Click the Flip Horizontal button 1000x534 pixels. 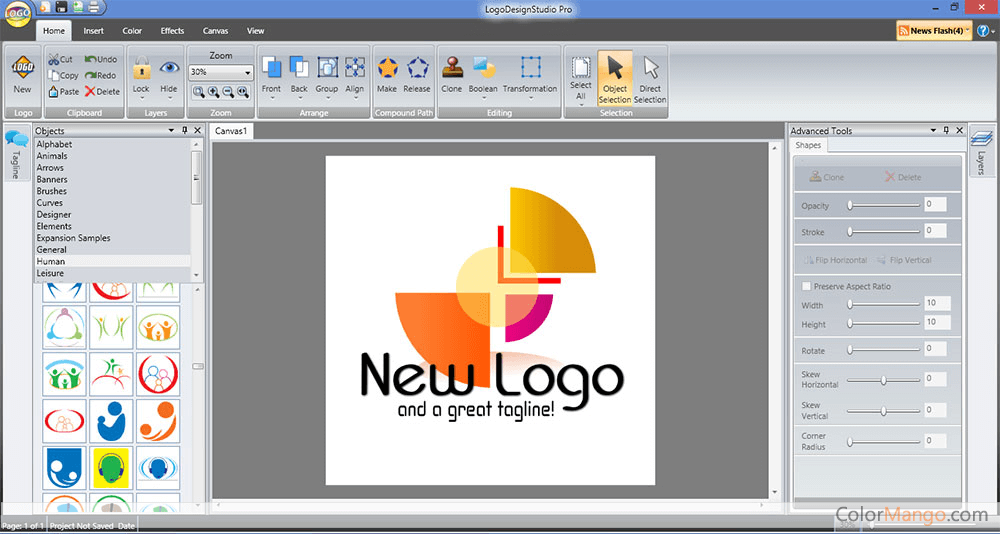coord(835,260)
